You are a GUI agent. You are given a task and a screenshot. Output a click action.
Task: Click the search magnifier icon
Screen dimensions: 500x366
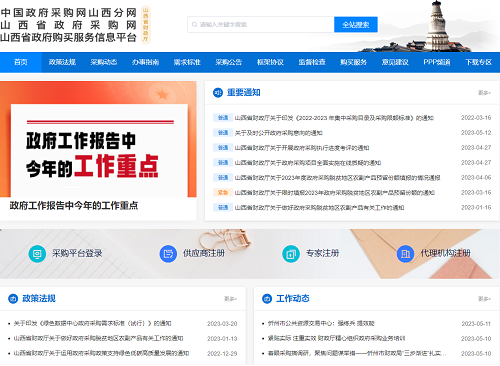tap(195, 25)
